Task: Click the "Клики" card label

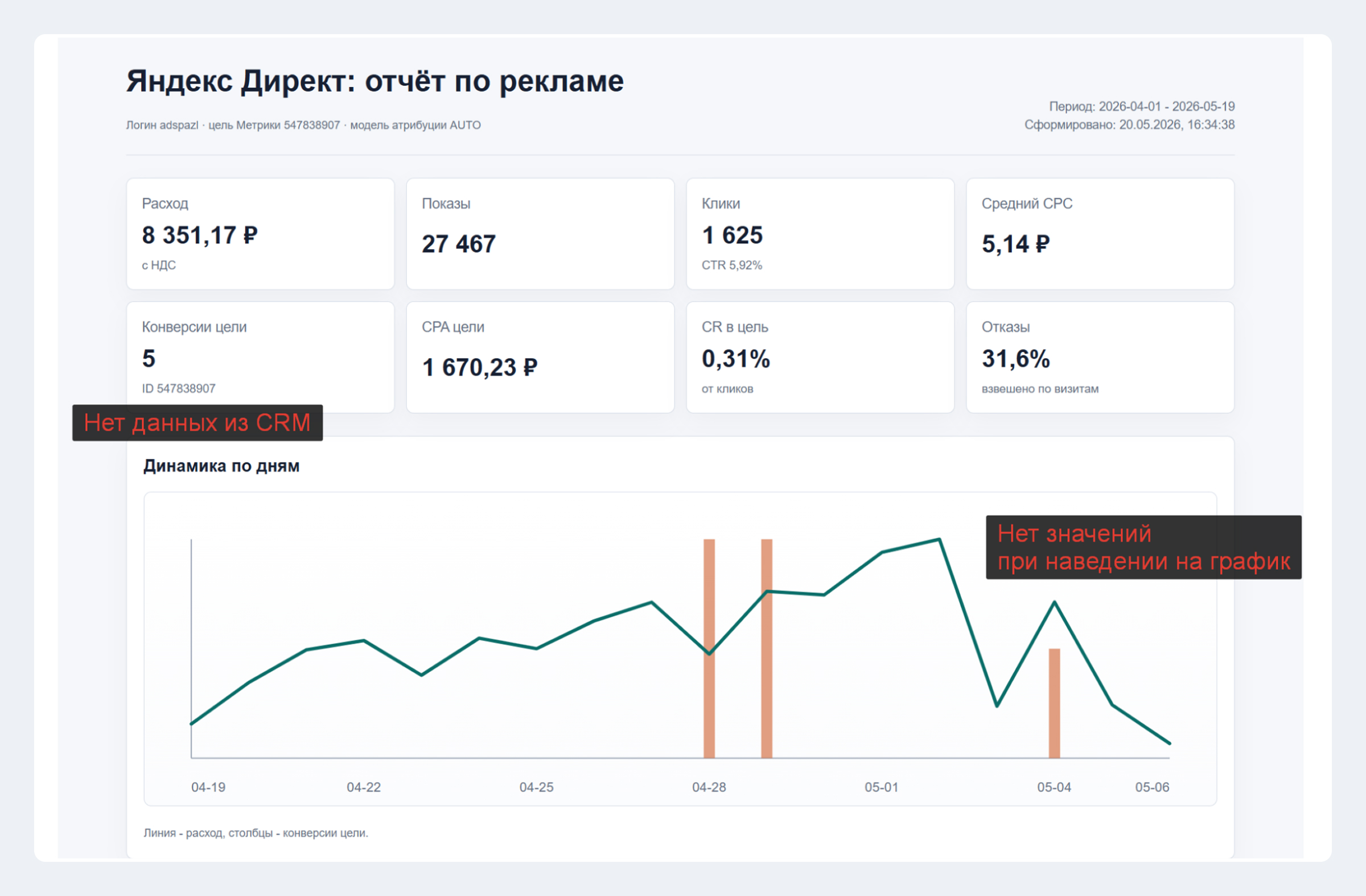Action: pyautogui.click(x=721, y=204)
